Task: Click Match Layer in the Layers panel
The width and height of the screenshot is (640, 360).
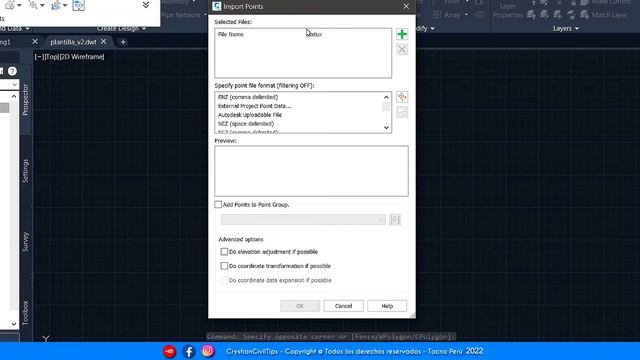Action: pos(610,15)
